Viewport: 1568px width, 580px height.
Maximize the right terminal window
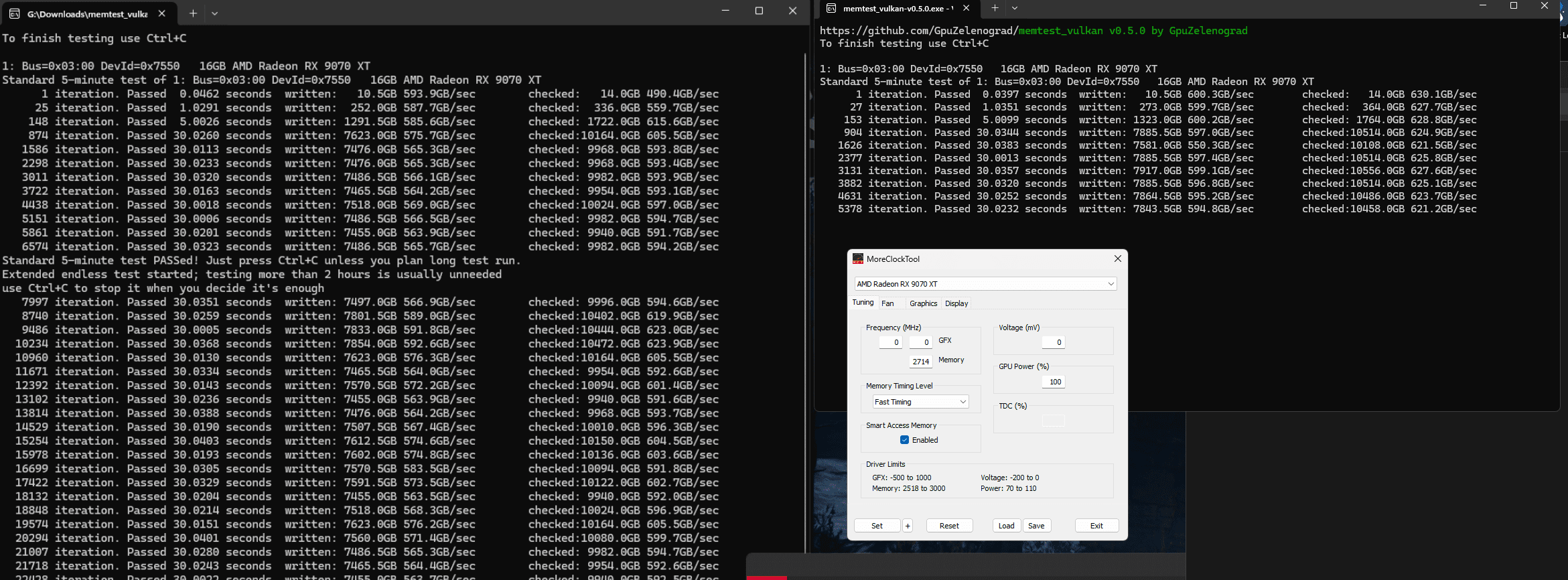[x=1514, y=5]
